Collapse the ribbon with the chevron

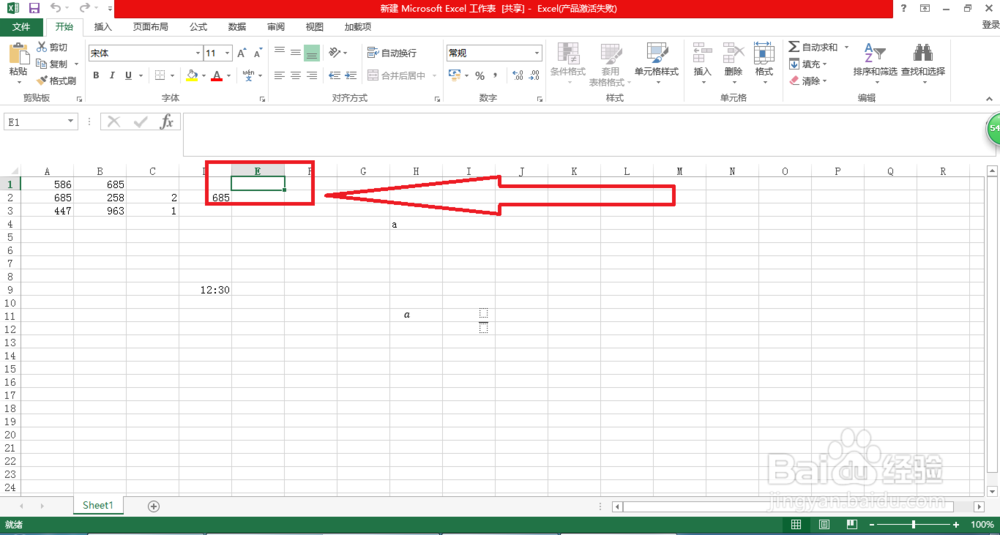pyautogui.click(x=989, y=99)
